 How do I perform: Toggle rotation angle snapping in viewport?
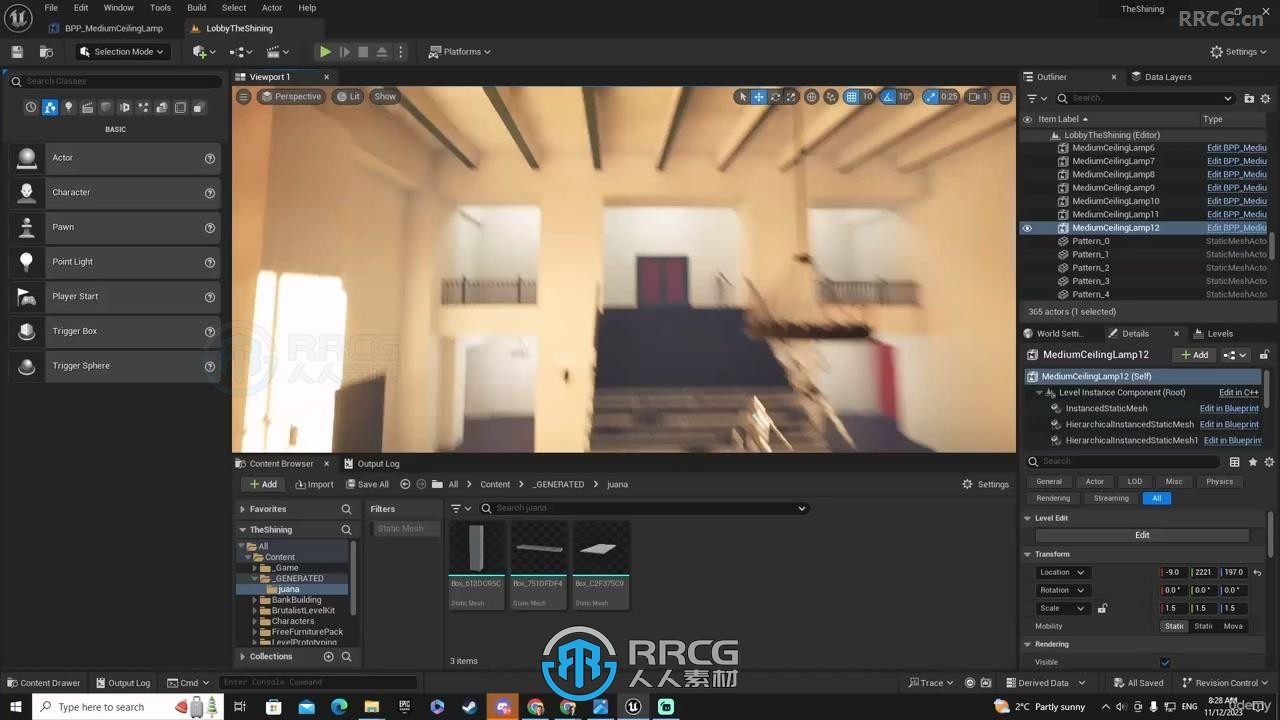click(x=887, y=97)
